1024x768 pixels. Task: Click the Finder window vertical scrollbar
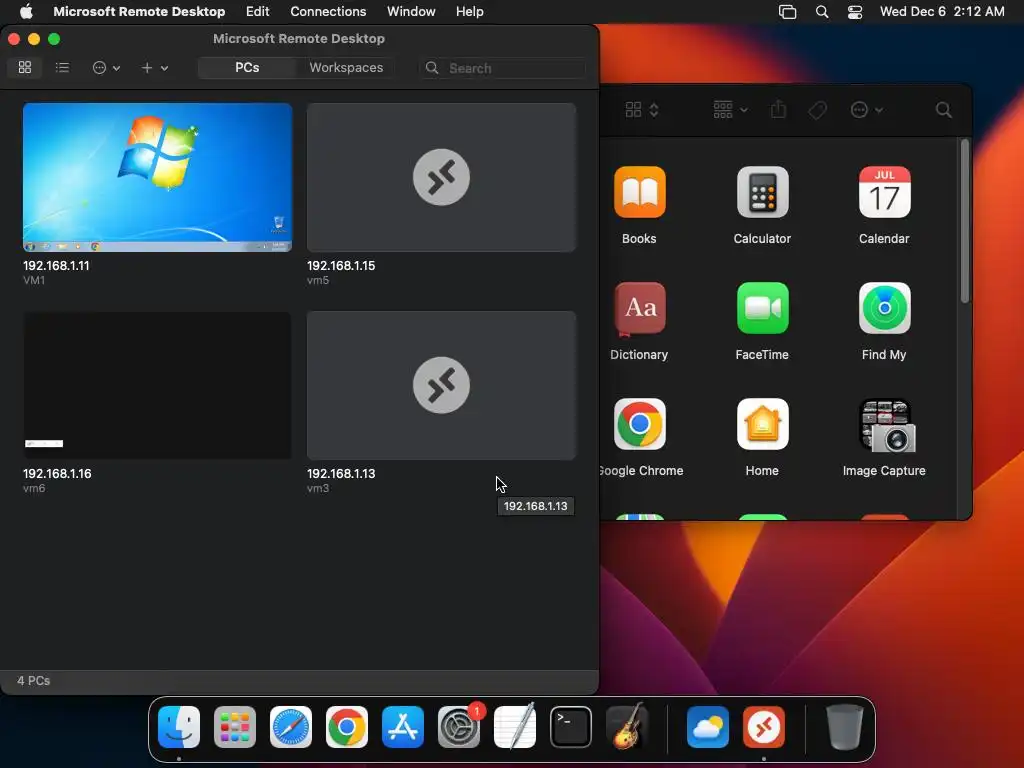[965, 221]
